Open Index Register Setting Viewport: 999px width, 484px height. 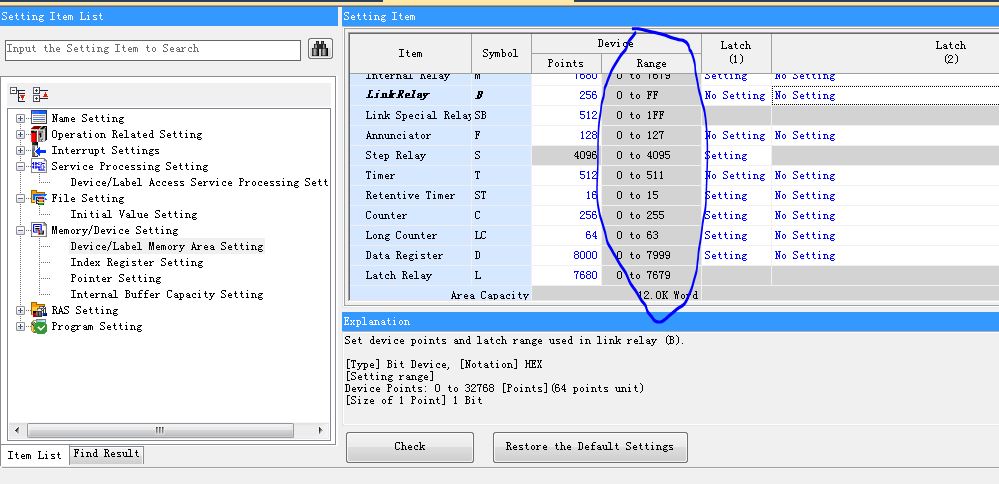coord(136,262)
